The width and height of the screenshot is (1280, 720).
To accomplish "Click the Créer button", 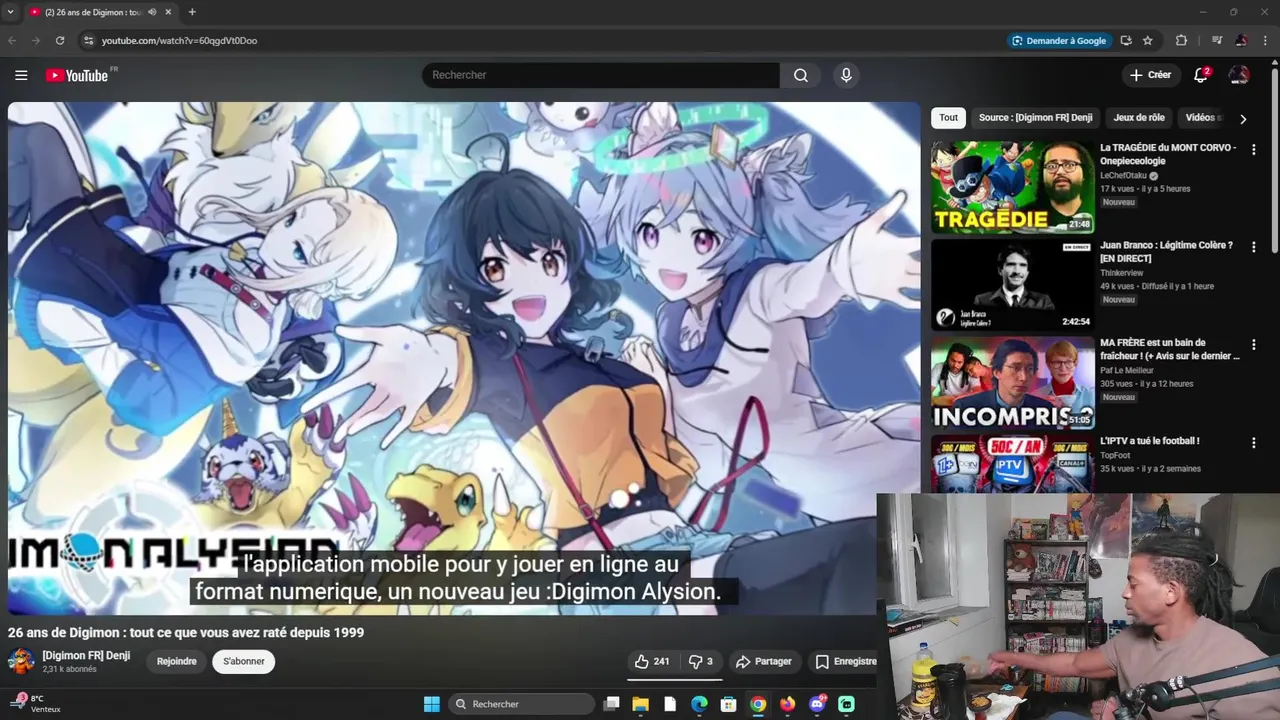I will pos(1150,75).
